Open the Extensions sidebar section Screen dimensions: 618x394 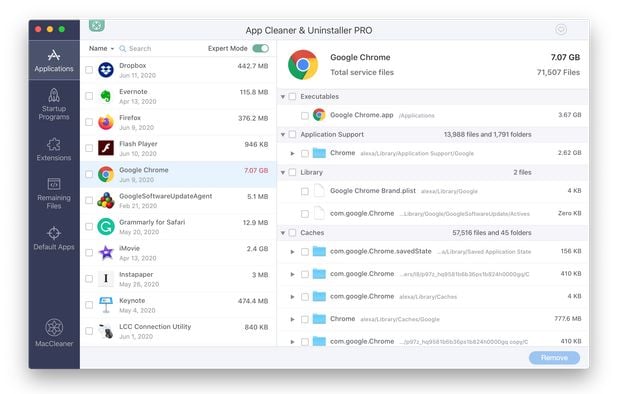[54, 149]
